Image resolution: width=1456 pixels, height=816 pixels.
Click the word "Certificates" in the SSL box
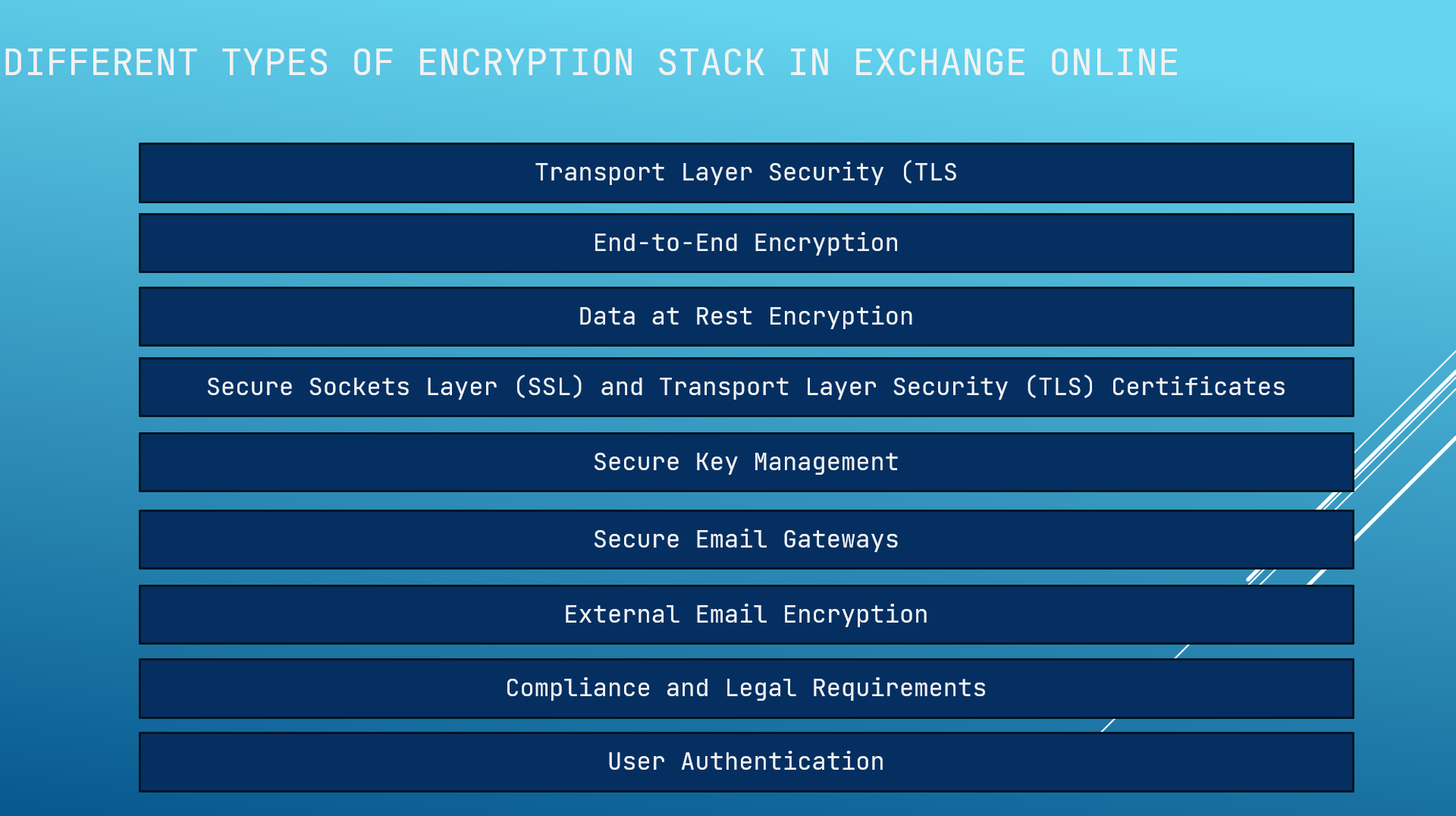(1198, 388)
